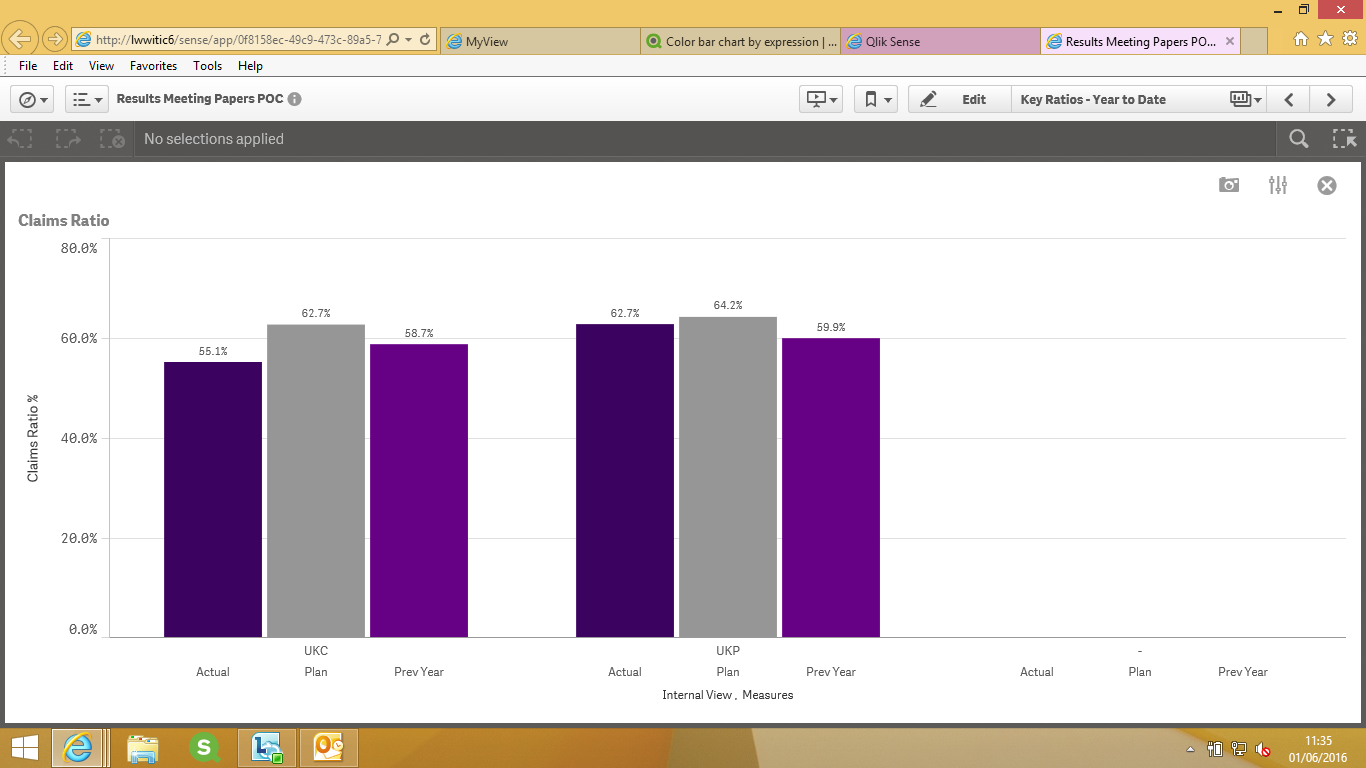1366x768 pixels.
Task: Open Outlook from the Windows taskbar
Action: click(x=329, y=747)
